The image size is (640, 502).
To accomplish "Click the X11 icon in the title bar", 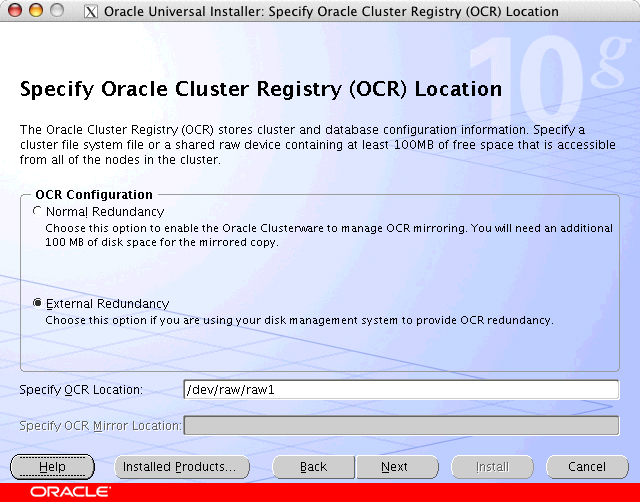I will point(91,12).
